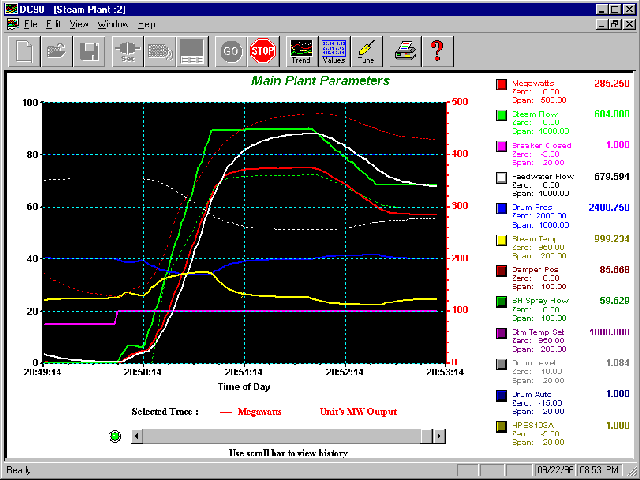This screenshot has height=480, width=640.
Task: Click history scrollbar left arrow
Action: point(138,436)
